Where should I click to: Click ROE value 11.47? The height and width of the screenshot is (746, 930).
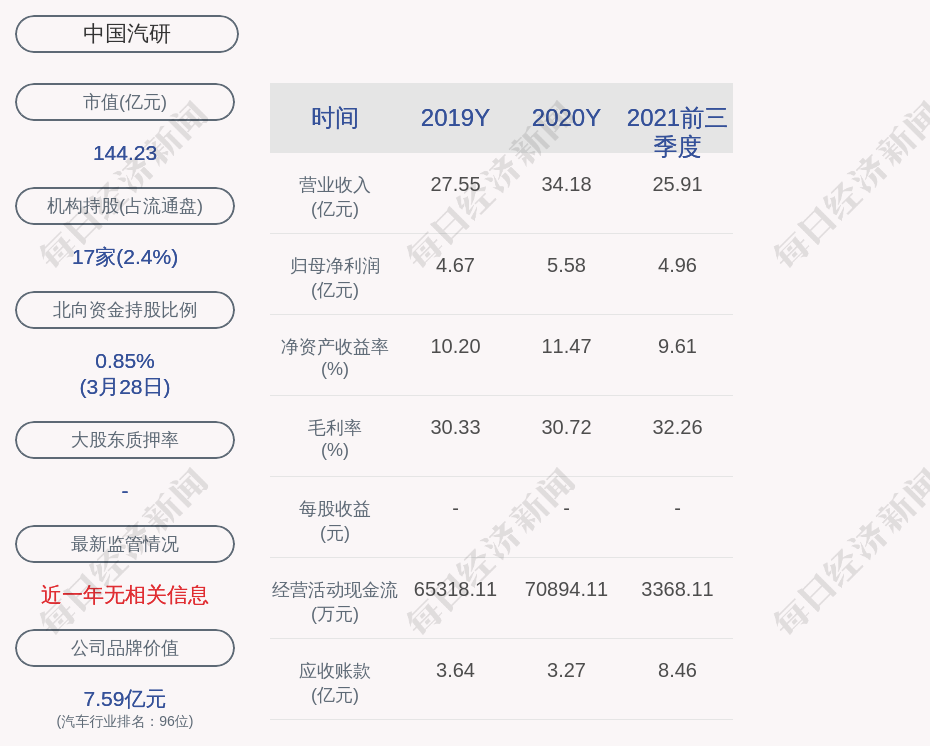coord(566,346)
